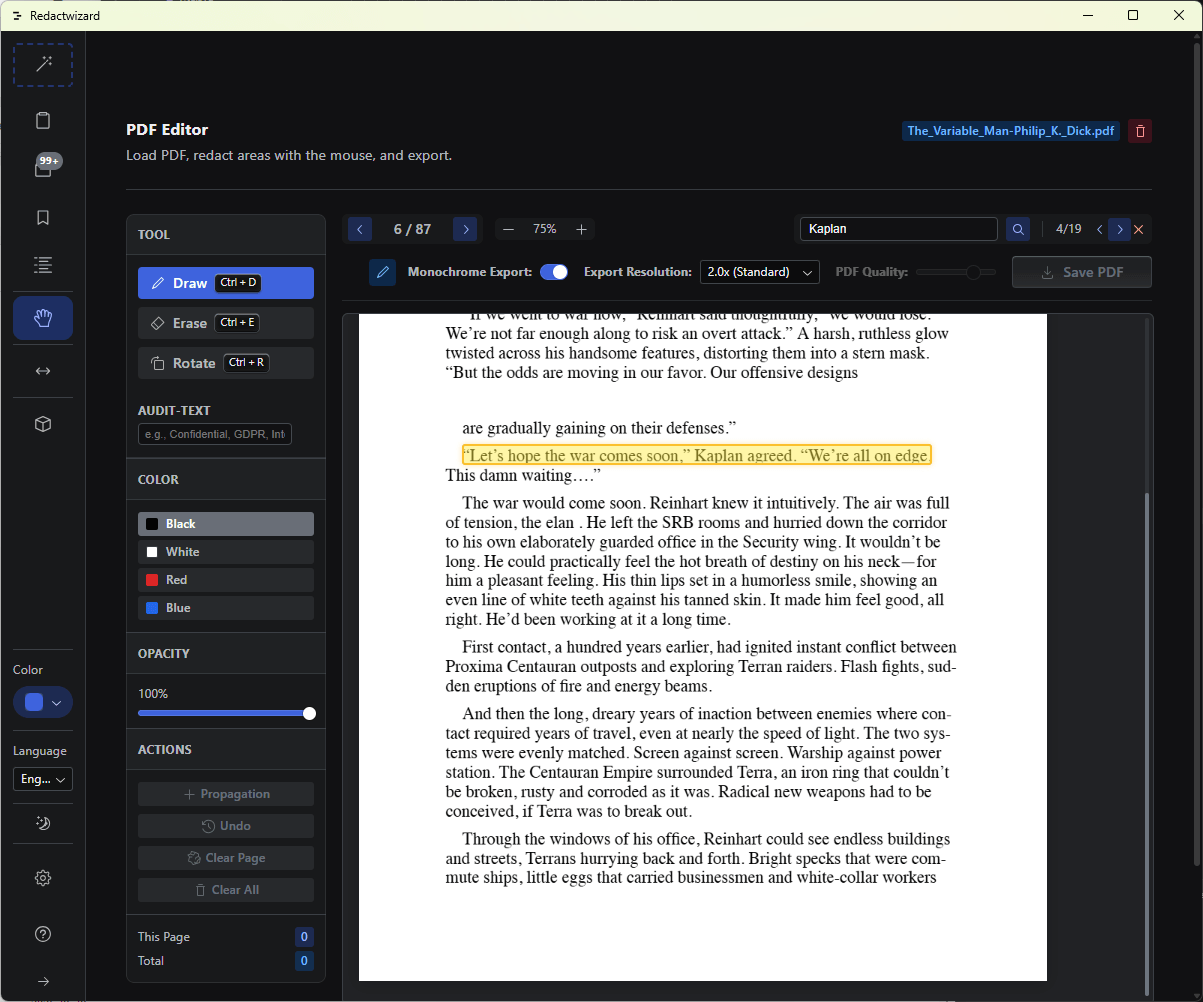The image size is (1203, 1002).
Task: Adjust the Opacity slider
Action: 226,713
